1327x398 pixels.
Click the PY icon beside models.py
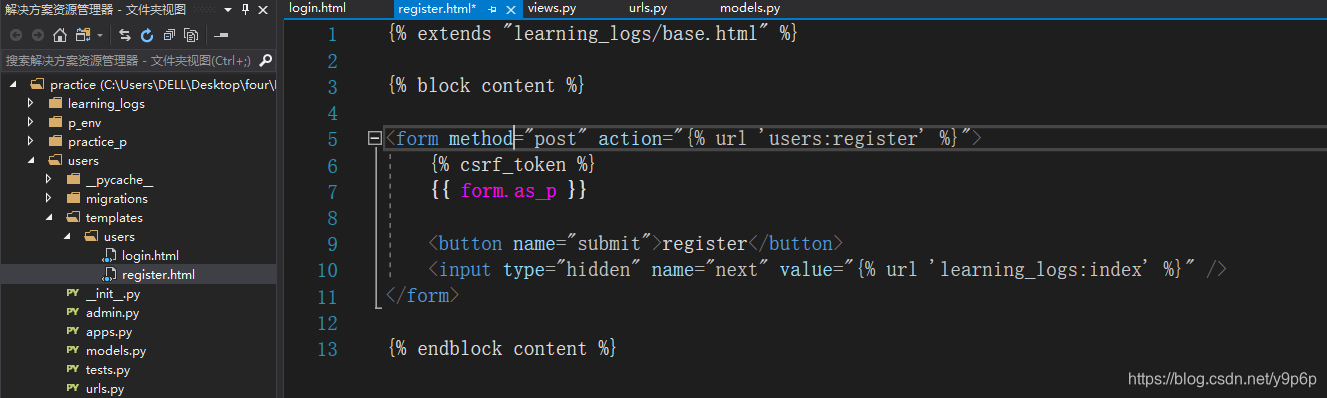coord(72,350)
